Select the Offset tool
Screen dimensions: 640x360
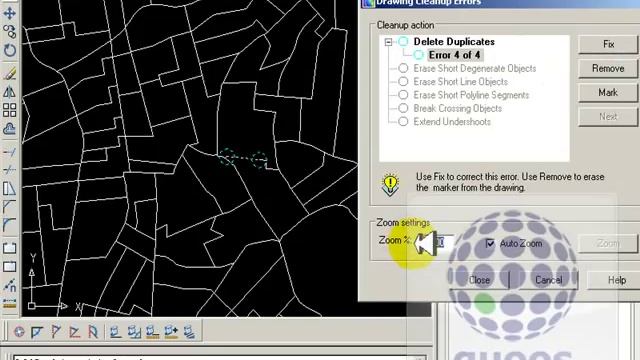click(x=9, y=129)
